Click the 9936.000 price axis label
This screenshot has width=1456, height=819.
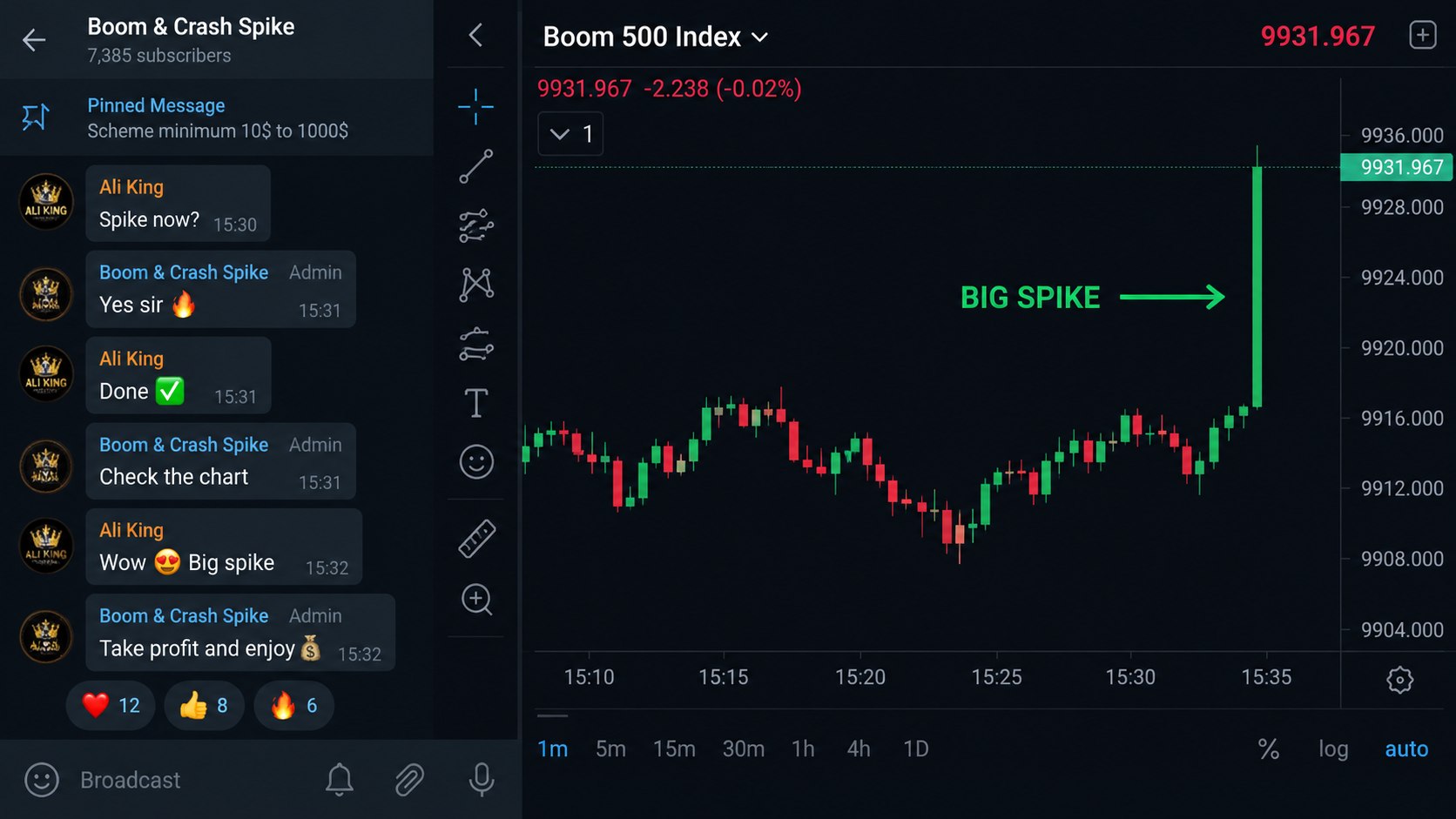click(1402, 136)
